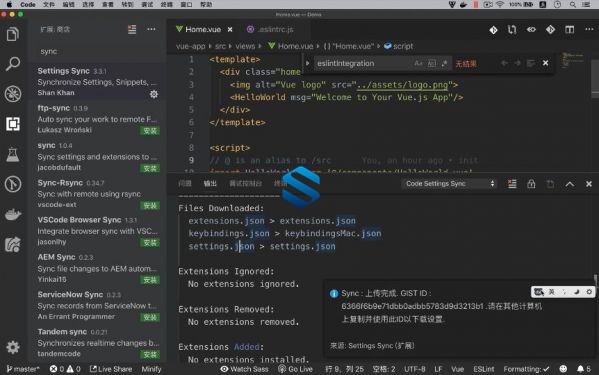The width and height of the screenshot is (599, 375).
Task: Install the AEM Sync extension
Action: coord(150,280)
